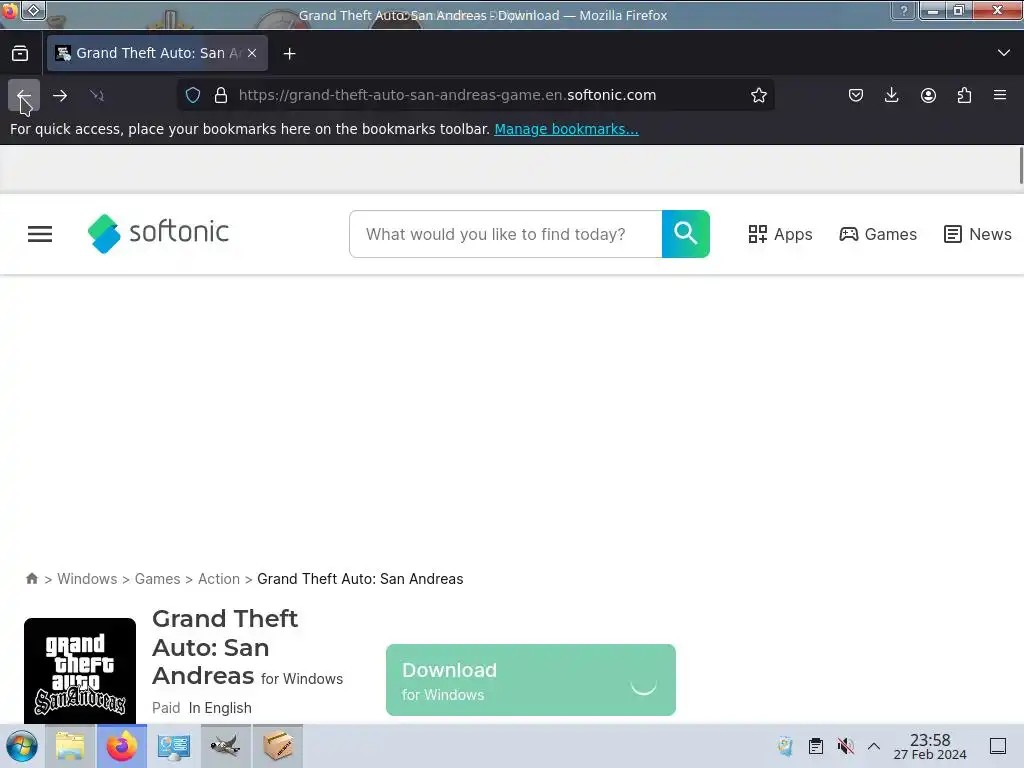The width and height of the screenshot is (1024, 768).
Task: Open system settings taskbar icon
Action: click(x=174, y=746)
